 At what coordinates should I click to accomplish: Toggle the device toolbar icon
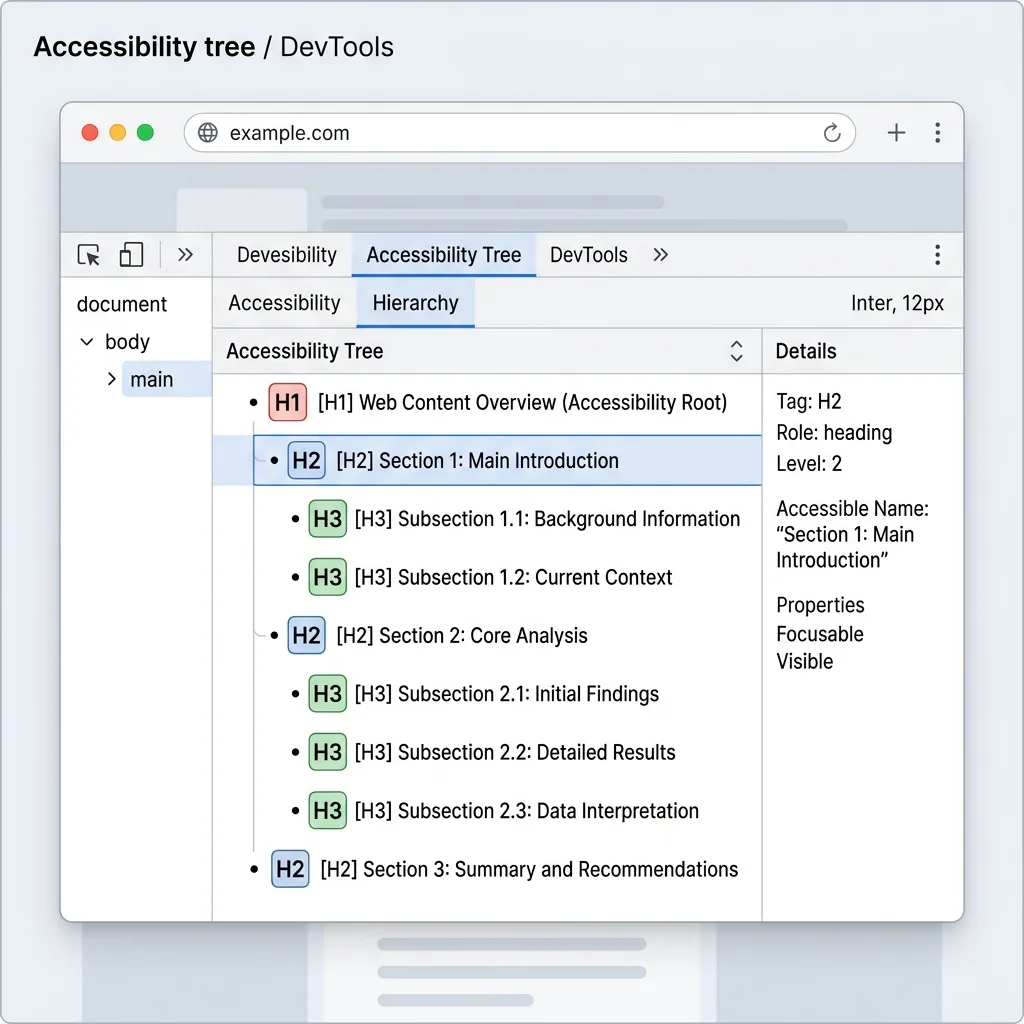pos(131,255)
